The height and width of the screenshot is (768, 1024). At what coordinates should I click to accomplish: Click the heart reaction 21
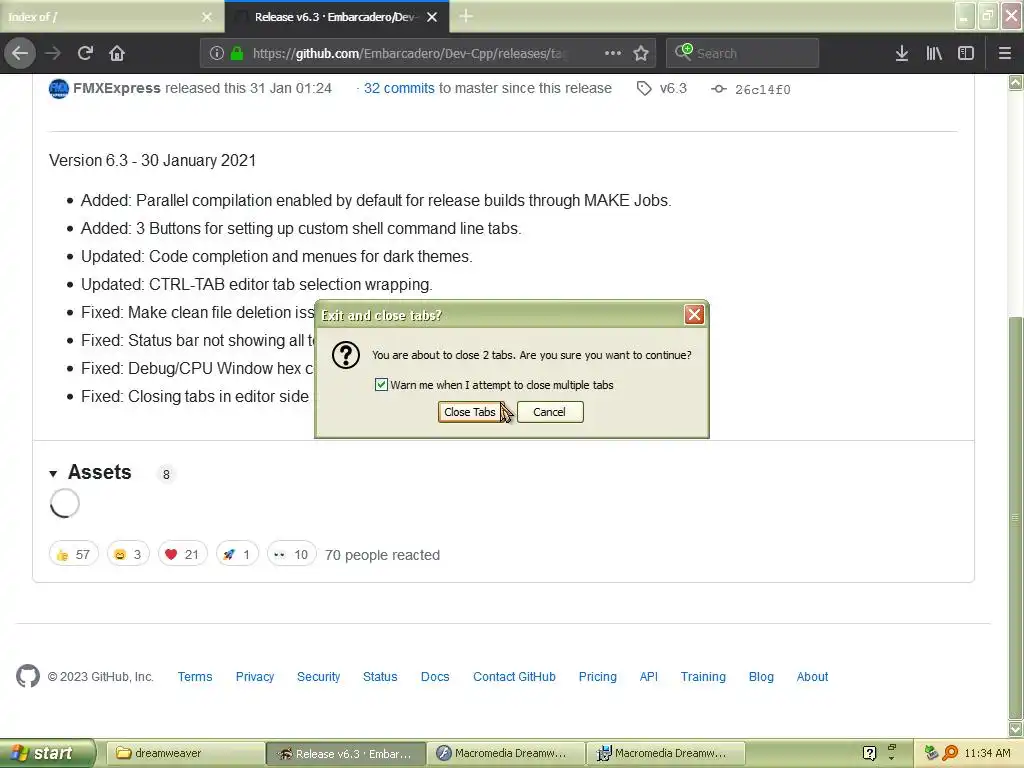pyautogui.click(x=182, y=554)
